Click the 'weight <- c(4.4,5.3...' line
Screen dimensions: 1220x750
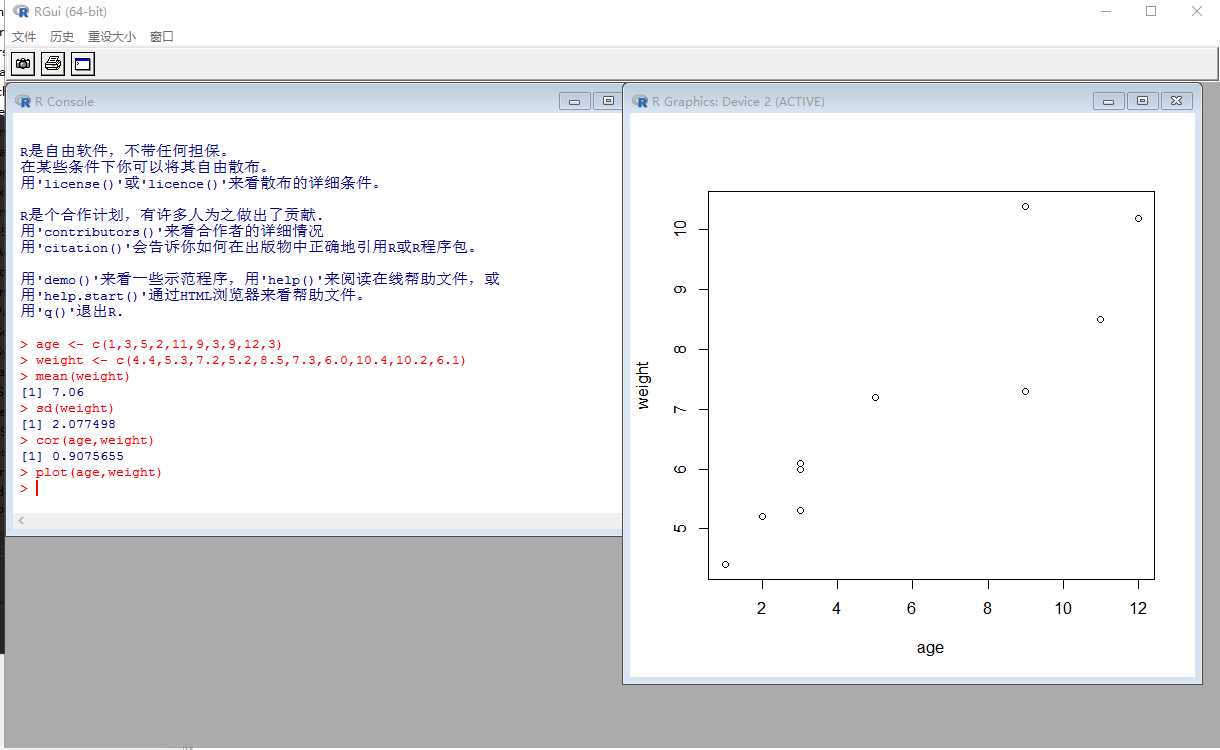243,360
